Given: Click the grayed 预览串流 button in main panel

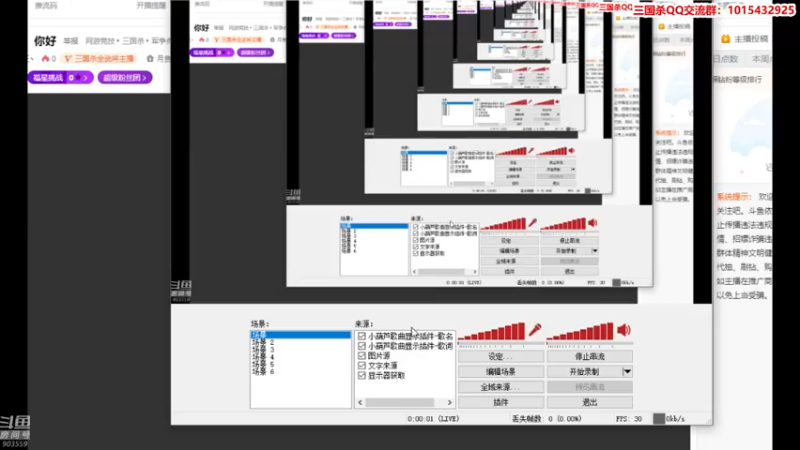Looking at the screenshot, I should 590,387.
